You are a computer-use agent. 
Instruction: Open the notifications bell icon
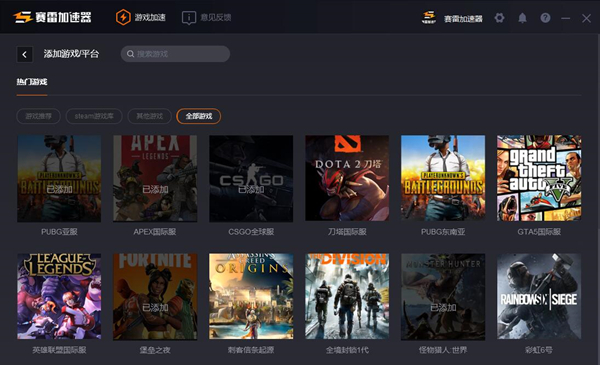click(x=522, y=18)
